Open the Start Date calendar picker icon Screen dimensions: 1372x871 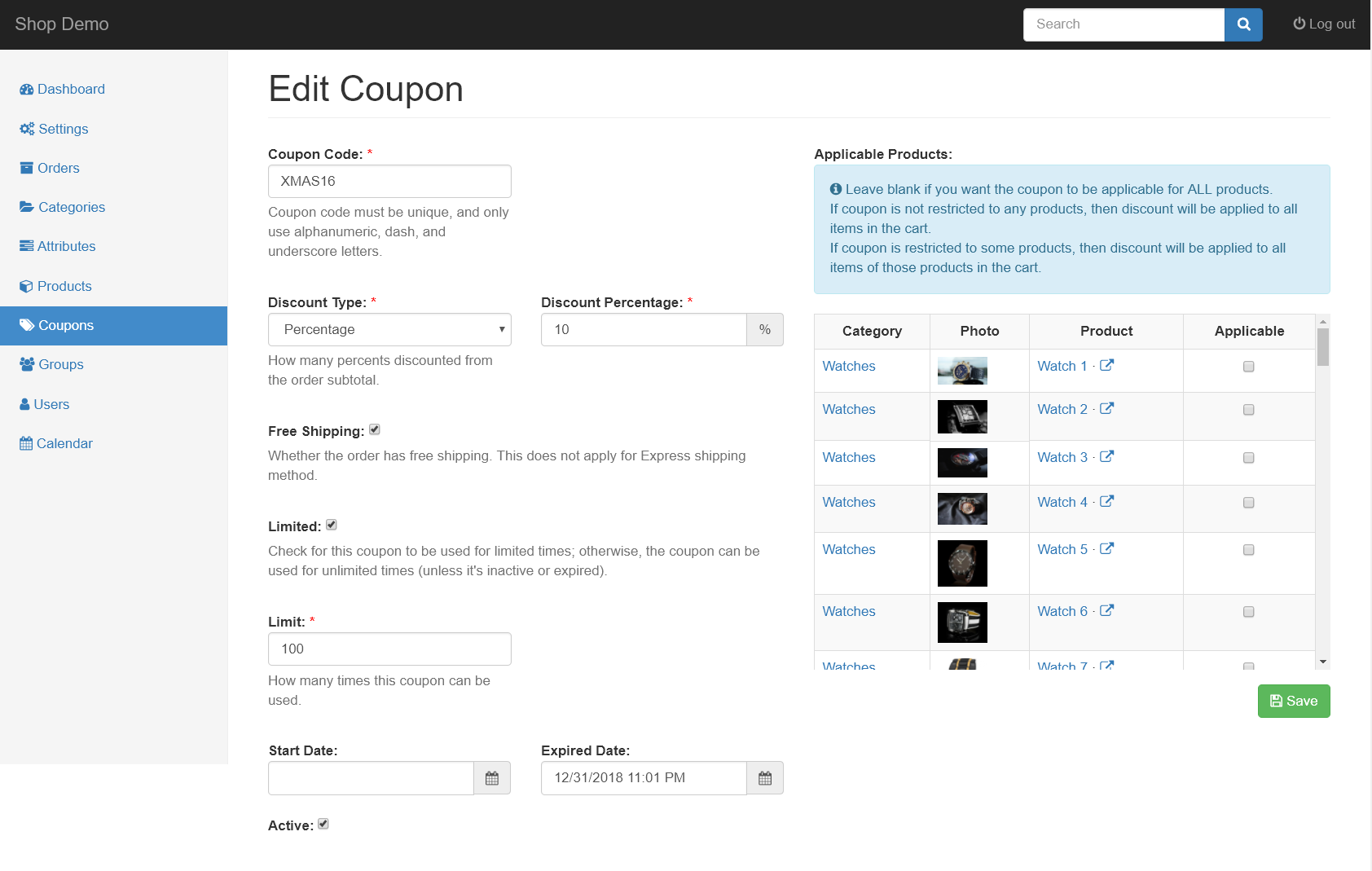(x=492, y=778)
